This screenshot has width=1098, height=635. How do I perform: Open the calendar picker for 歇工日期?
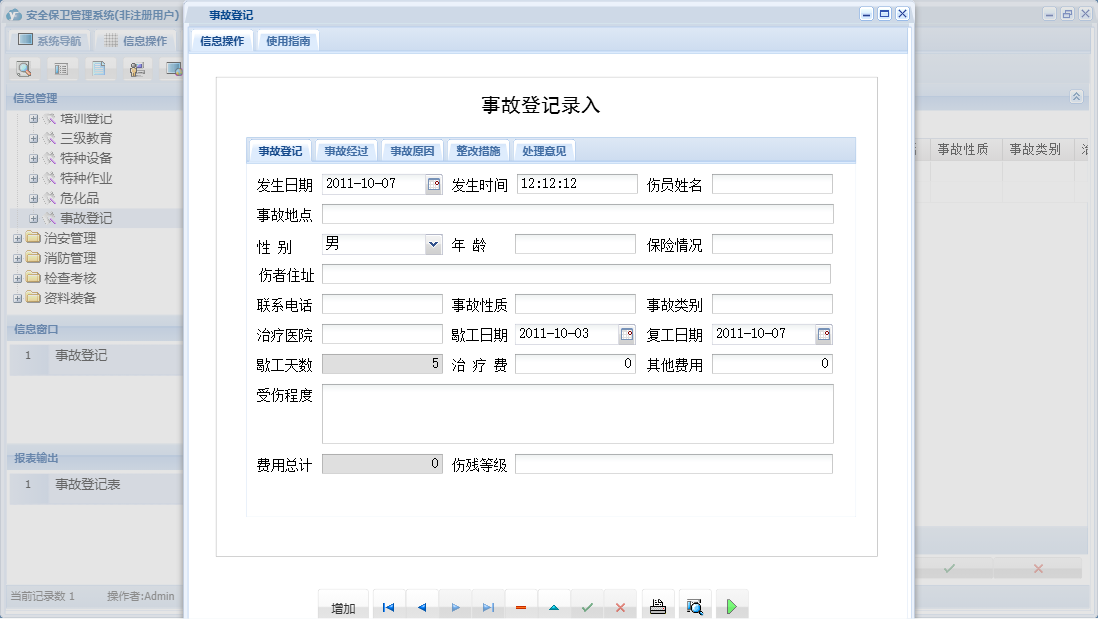tap(625, 333)
